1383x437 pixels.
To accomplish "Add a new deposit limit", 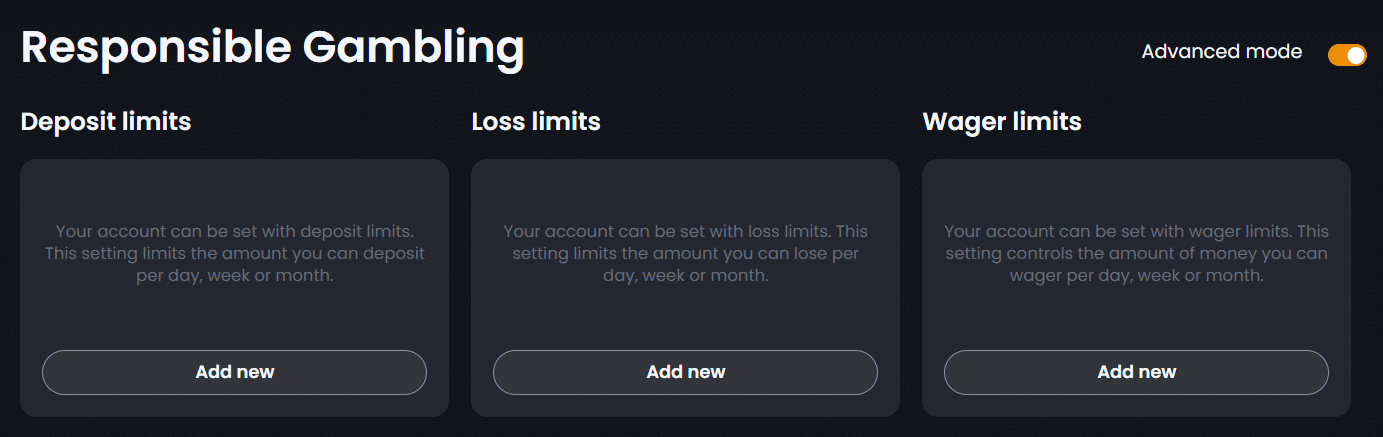I will tap(234, 372).
